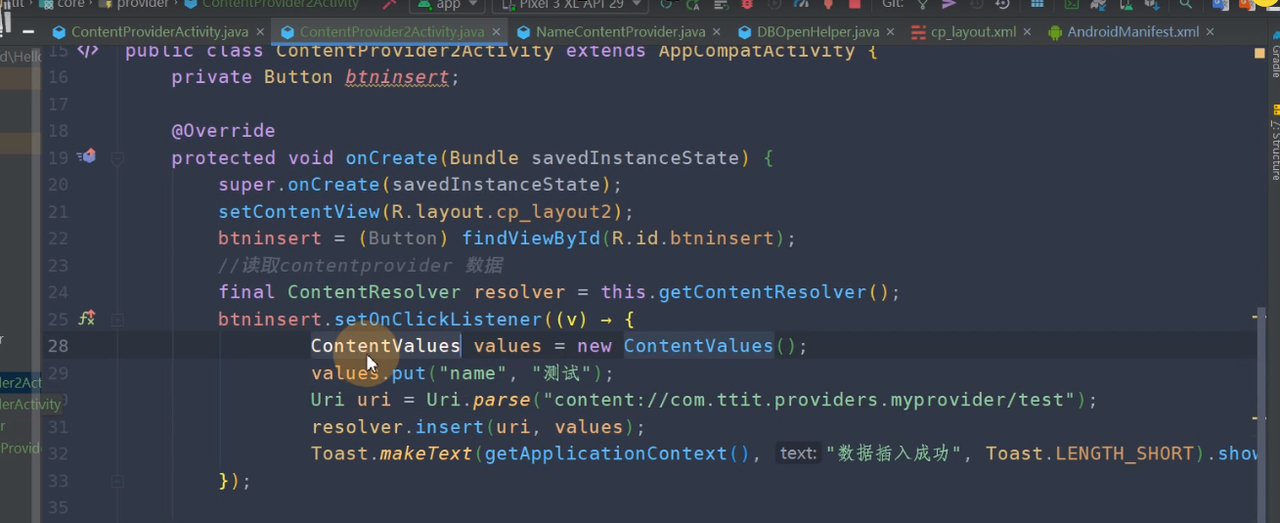The height and width of the screenshot is (523, 1280).
Task: Click savedInstanceState parameter in the onCreate signature
Action: [636, 158]
